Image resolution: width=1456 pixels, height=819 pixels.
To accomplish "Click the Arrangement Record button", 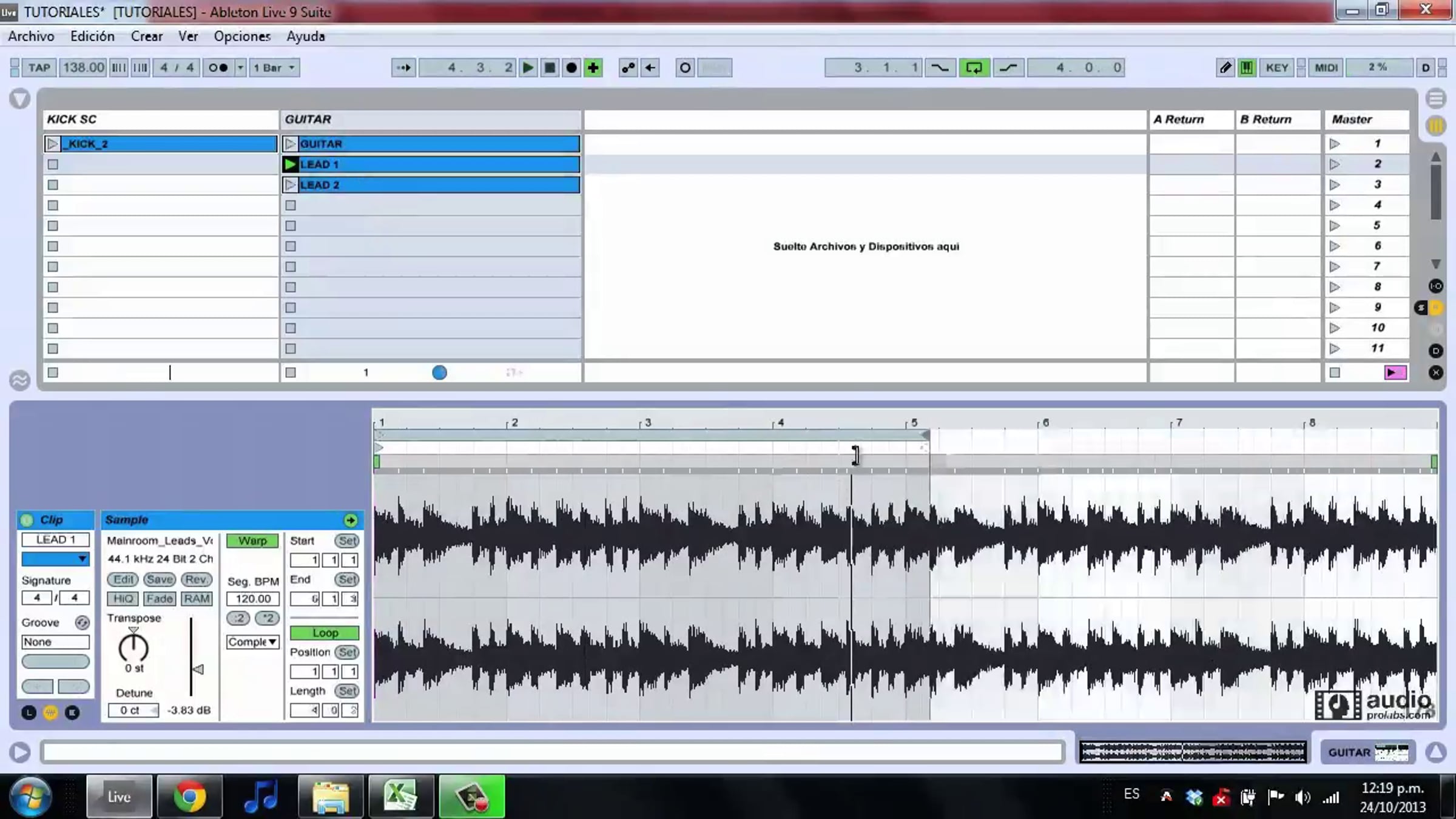I will (571, 67).
